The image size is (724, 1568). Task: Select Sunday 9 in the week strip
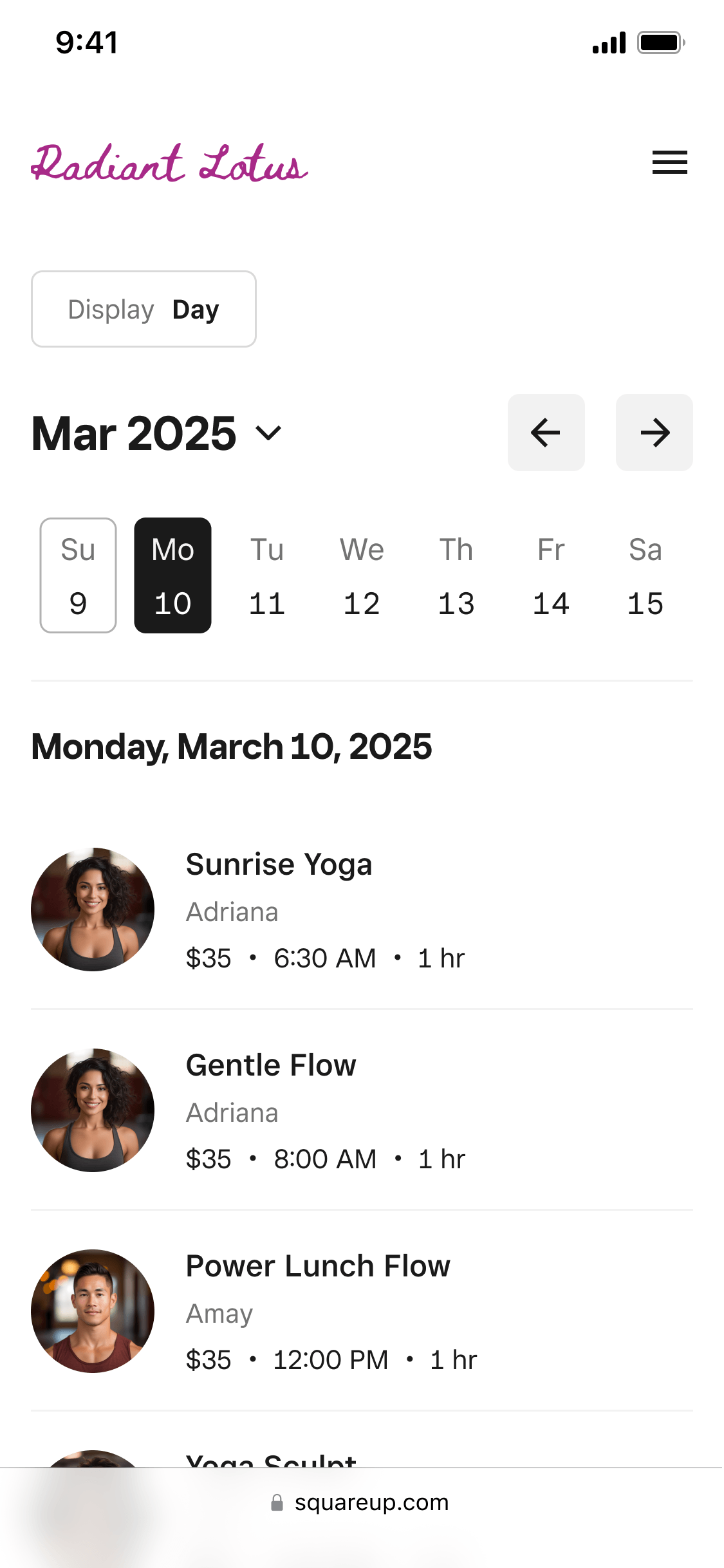[x=78, y=575]
